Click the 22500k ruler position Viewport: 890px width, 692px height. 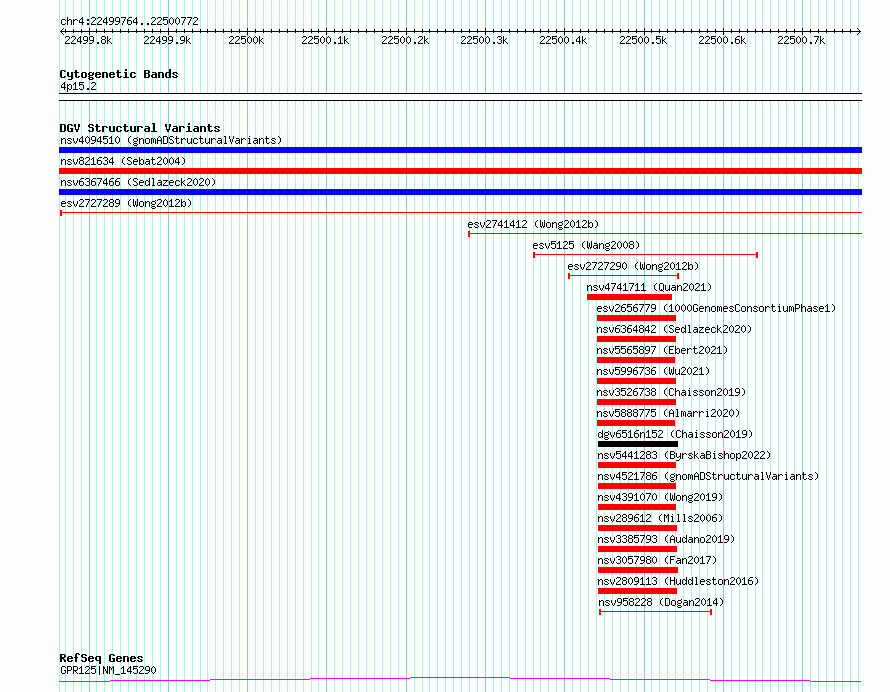pos(246,40)
